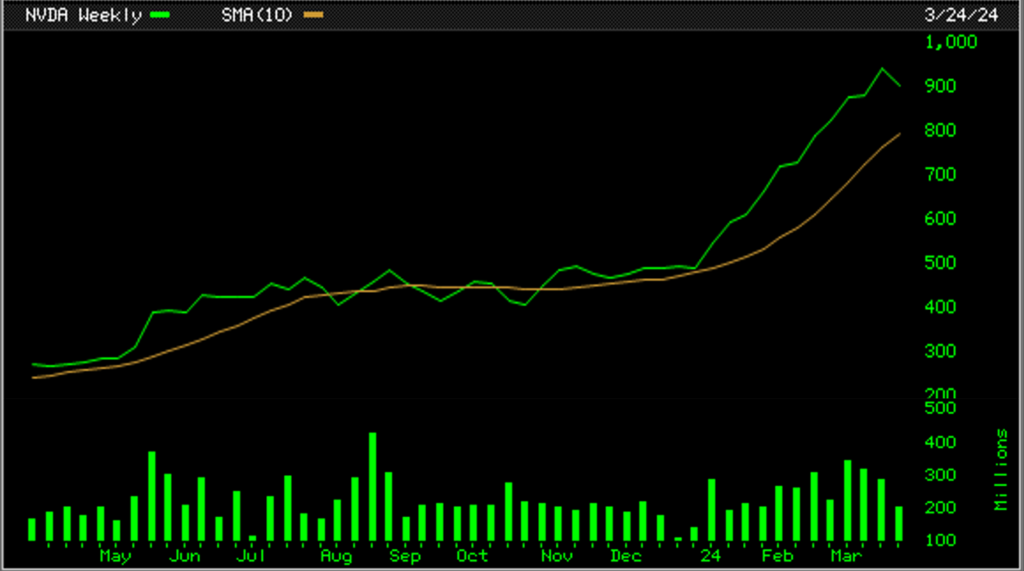Select the Dec month label on time axis
Viewport: 1024px width, 571px height.
pos(626,555)
